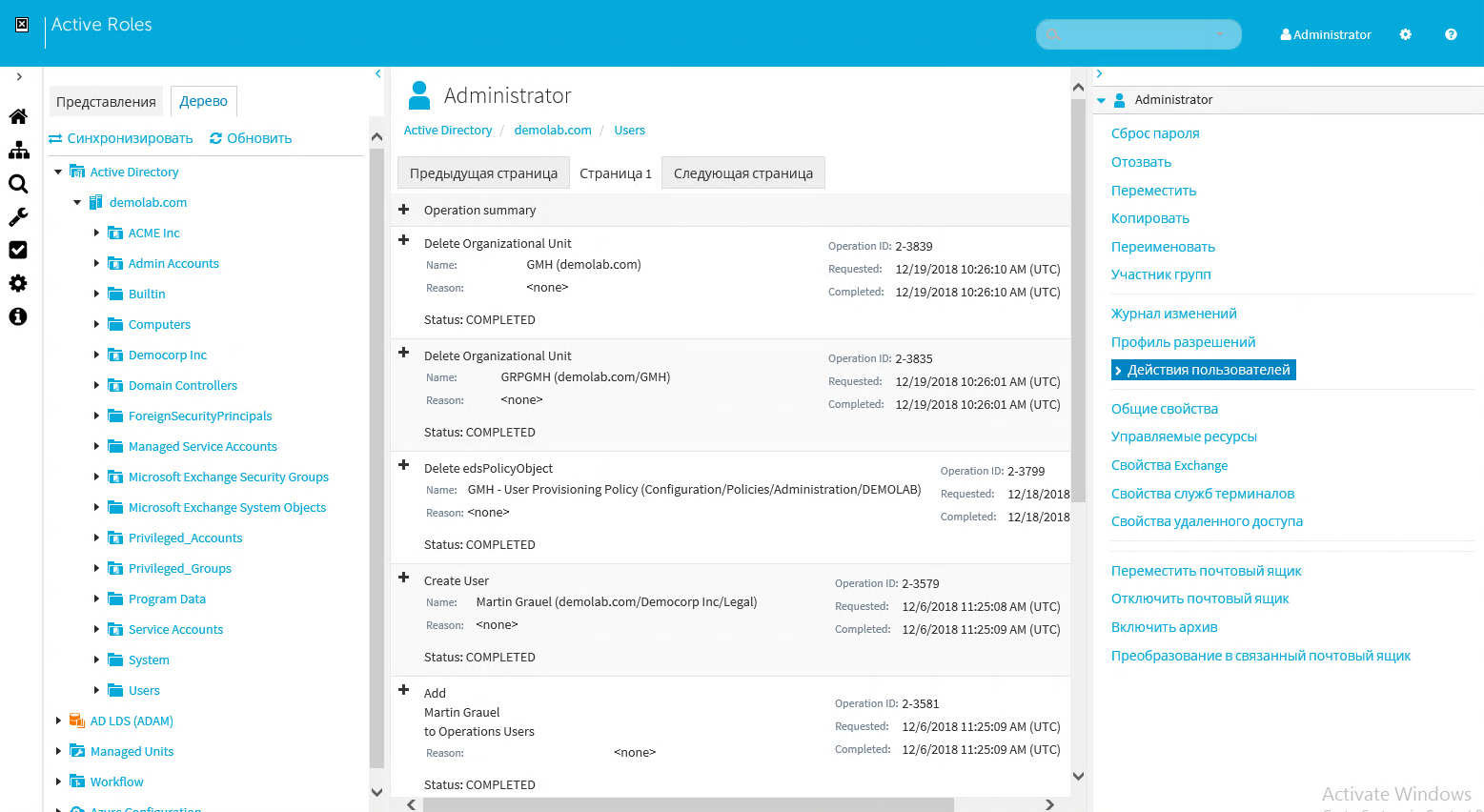
Task: Click the search magnifier icon in sidebar
Action: [x=18, y=184]
